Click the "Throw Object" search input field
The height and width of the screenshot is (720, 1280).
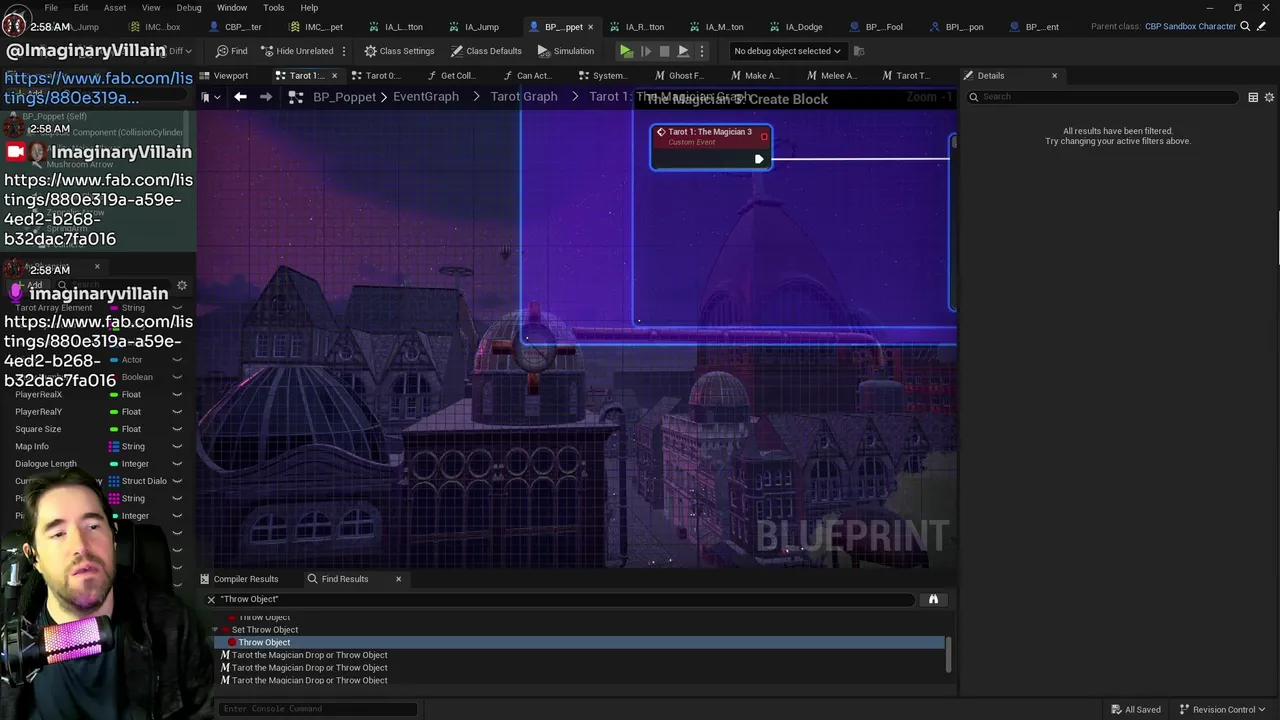coord(566,599)
